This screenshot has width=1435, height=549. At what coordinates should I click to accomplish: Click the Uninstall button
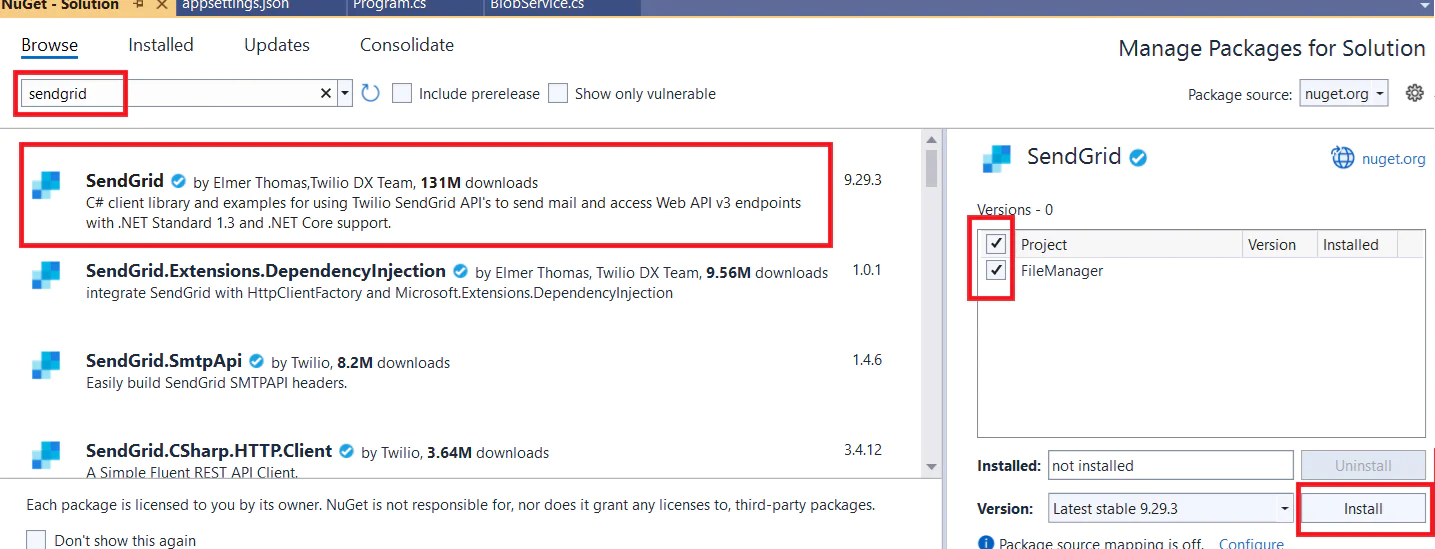(x=1363, y=465)
